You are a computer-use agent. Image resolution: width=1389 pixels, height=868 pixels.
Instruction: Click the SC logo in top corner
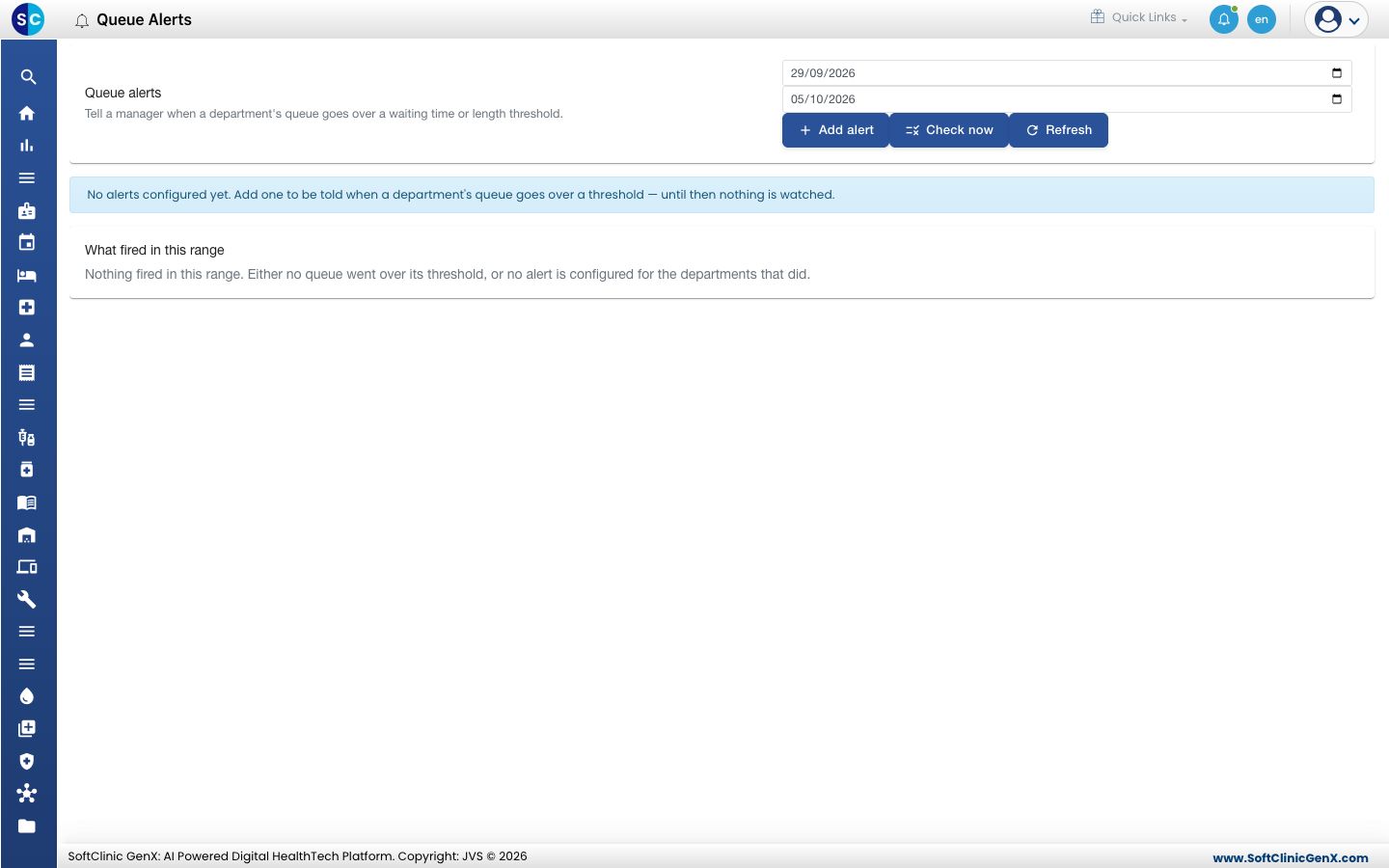pos(28,19)
